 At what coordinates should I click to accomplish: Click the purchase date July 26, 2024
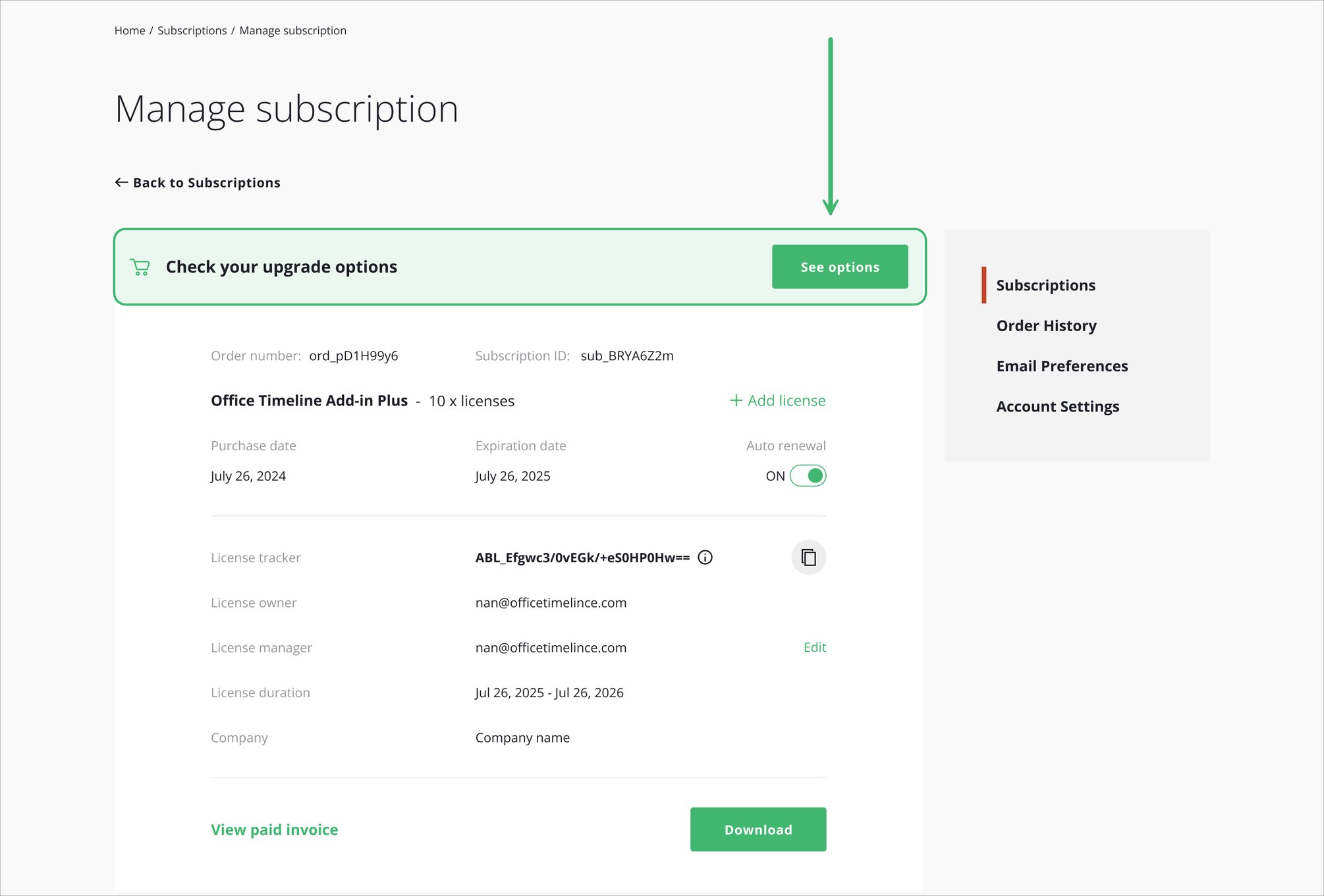[248, 476]
